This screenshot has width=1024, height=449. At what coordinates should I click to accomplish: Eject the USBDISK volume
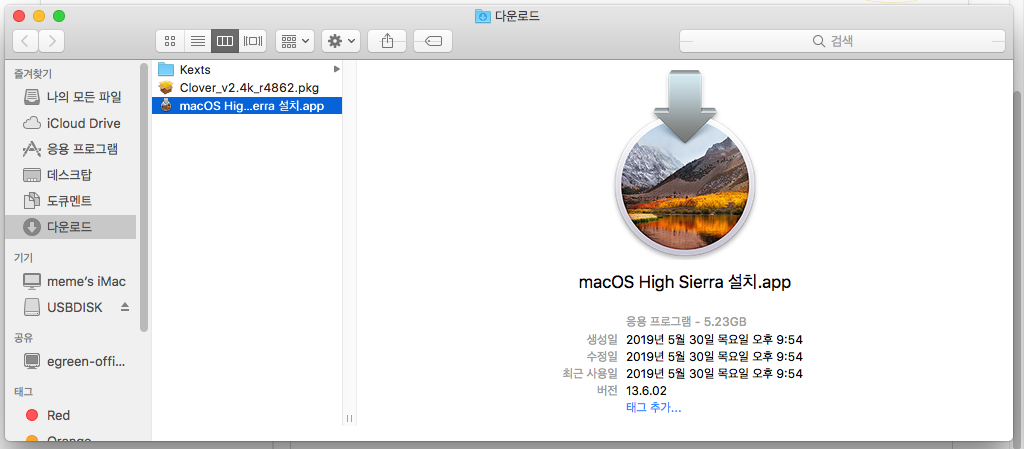pos(125,307)
